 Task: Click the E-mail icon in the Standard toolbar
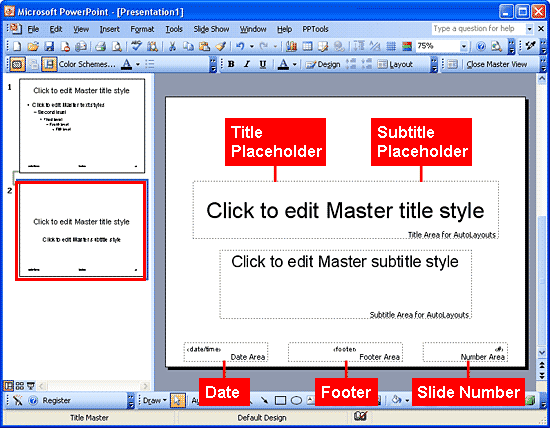tap(81, 46)
